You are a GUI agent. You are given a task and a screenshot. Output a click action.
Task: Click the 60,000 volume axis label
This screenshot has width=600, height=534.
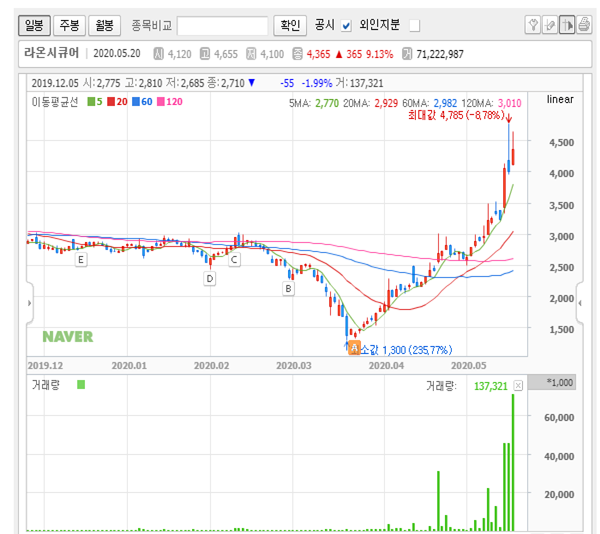pyautogui.click(x=559, y=417)
